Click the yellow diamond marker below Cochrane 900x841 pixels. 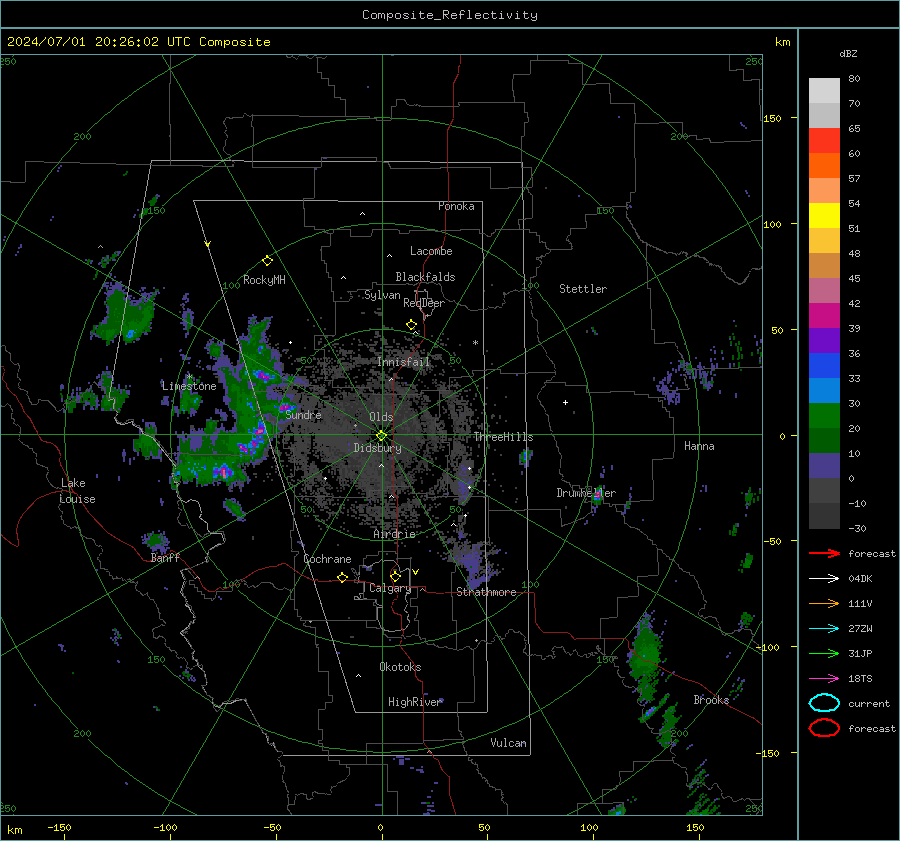(x=342, y=577)
